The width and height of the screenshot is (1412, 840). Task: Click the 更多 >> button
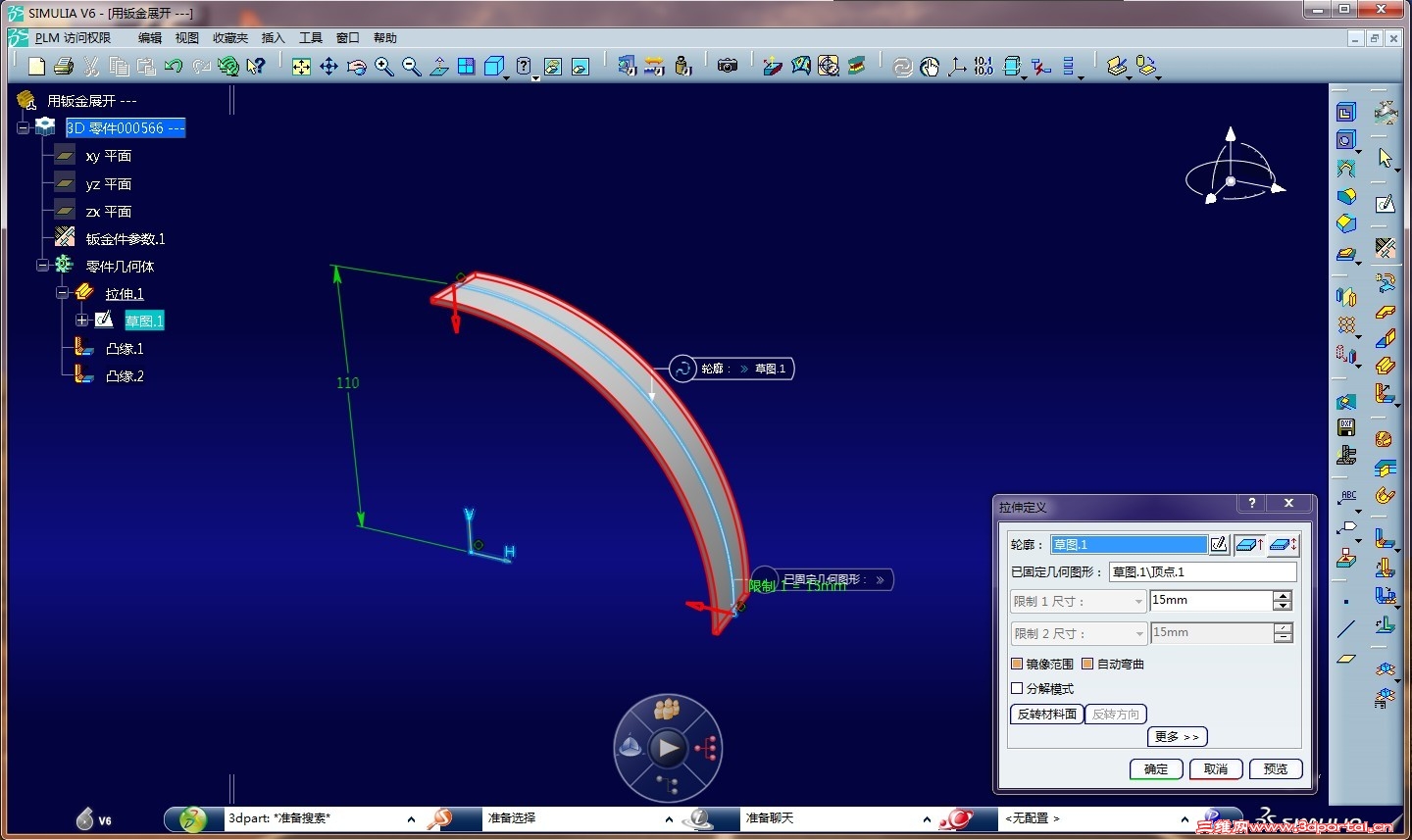coord(1177,737)
